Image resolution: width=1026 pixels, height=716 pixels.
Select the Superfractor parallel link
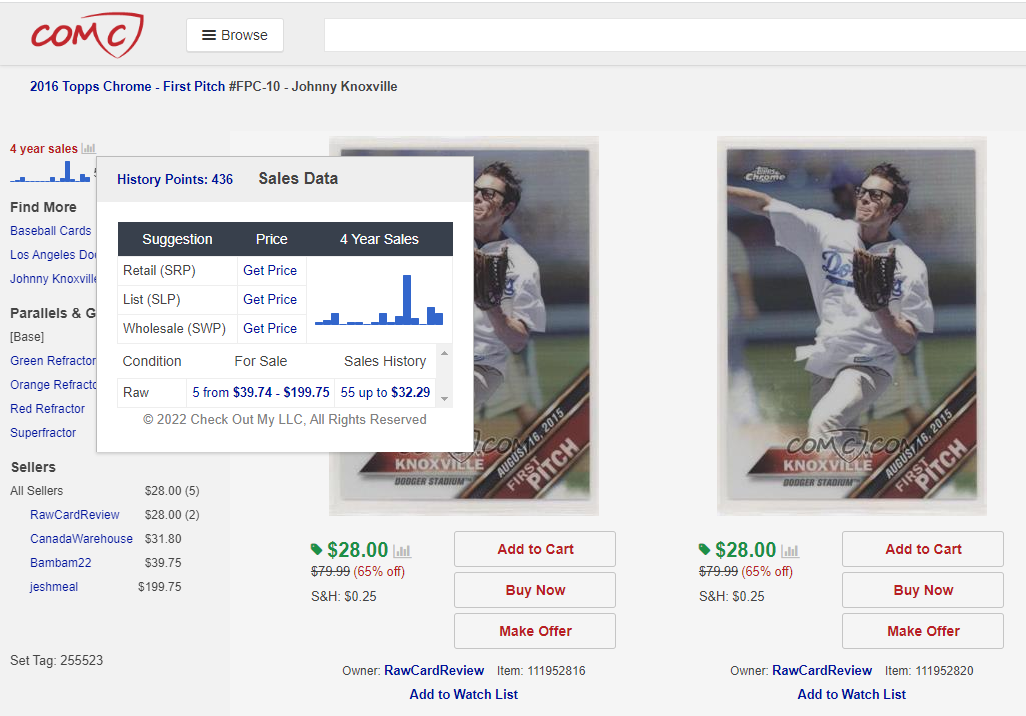click(x=43, y=433)
